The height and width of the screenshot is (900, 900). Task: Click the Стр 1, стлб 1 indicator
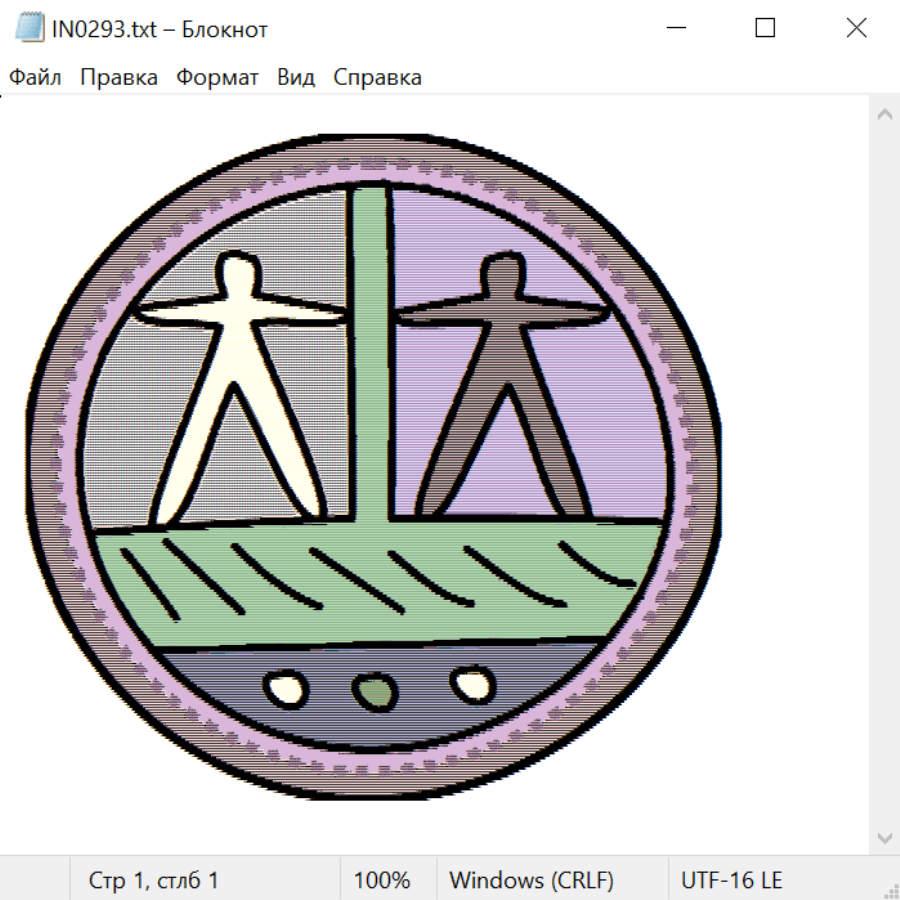coord(153,880)
